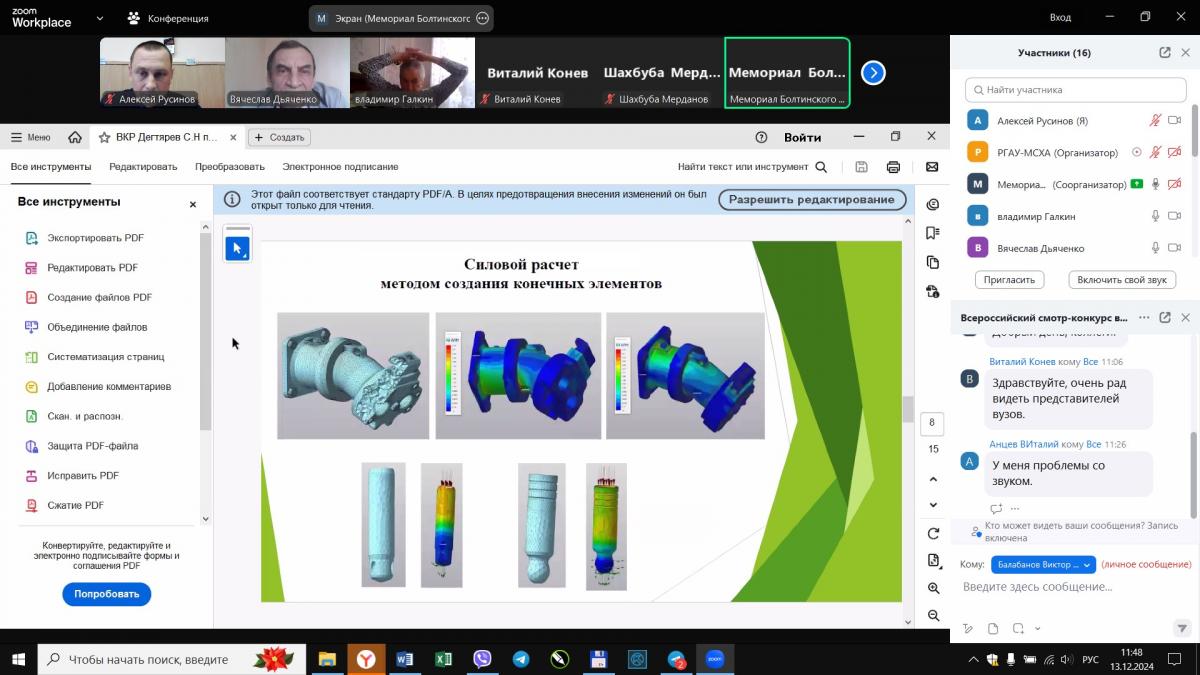Screen dimensions: 1200x675
Task: Show hidden icons in system tray
Action: [x=974, y=660]
